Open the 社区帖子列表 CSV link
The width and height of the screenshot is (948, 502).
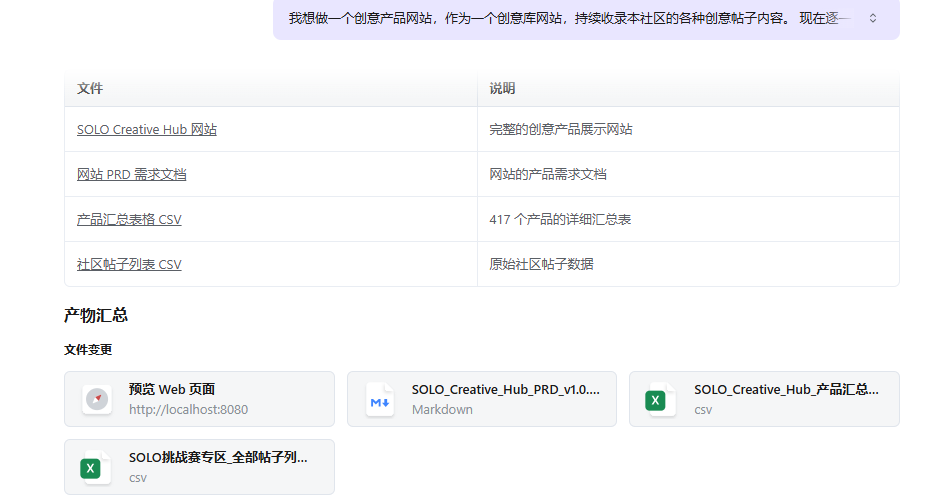pyautogui.click(x=129, y=264)
